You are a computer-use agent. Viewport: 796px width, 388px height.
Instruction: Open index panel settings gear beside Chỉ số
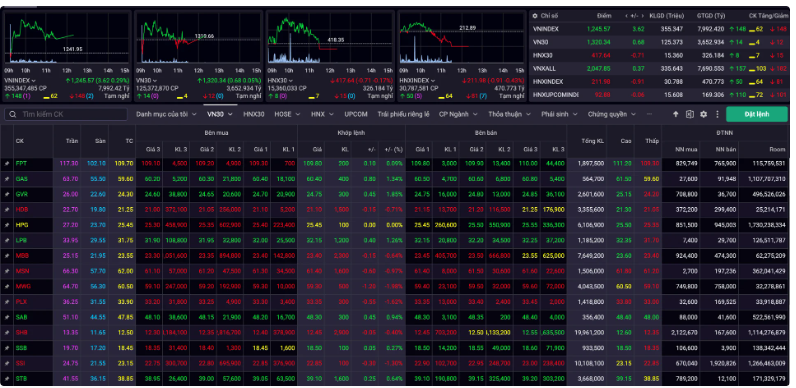coord(535,16)
